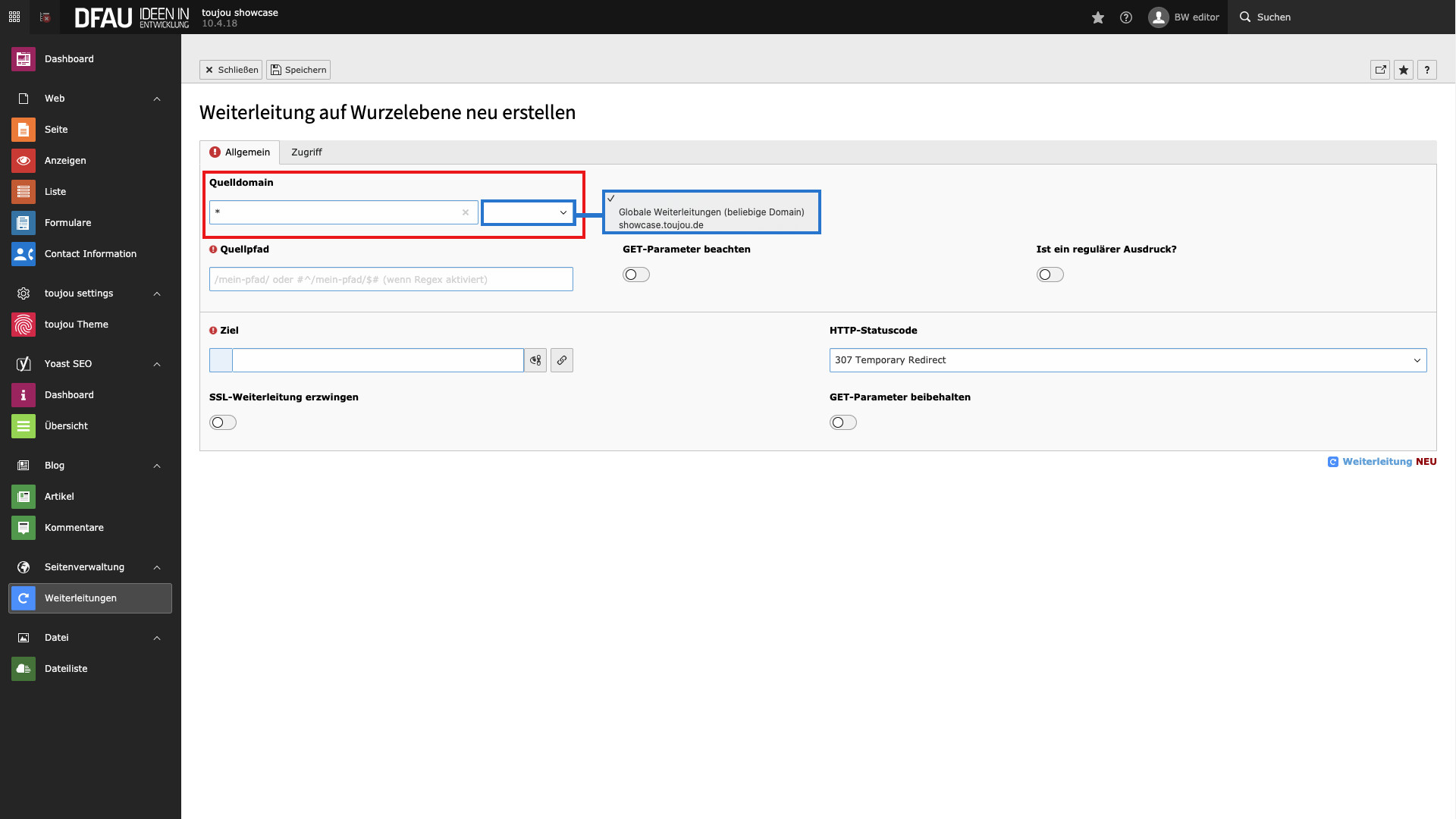1456x819 pixels.
Task: Click into the Quellpfad input field
Action: point(390,279)
